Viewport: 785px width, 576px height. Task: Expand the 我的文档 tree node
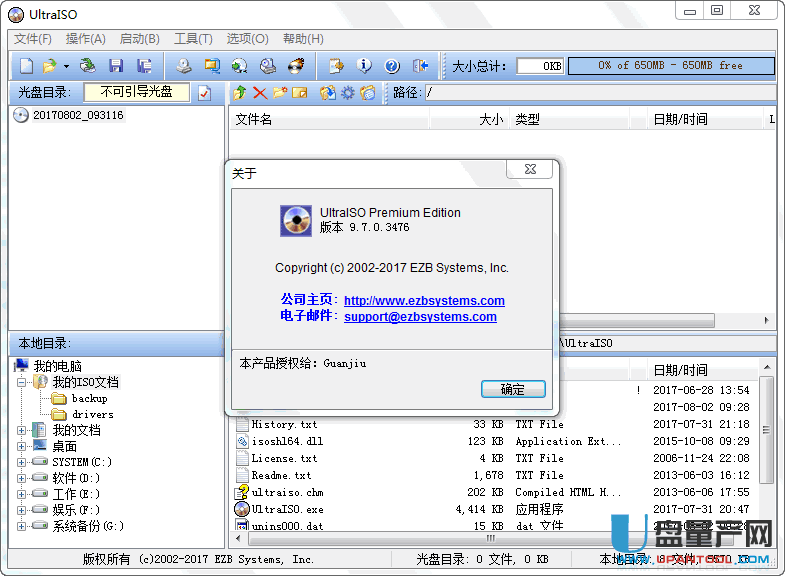[22, 430]
